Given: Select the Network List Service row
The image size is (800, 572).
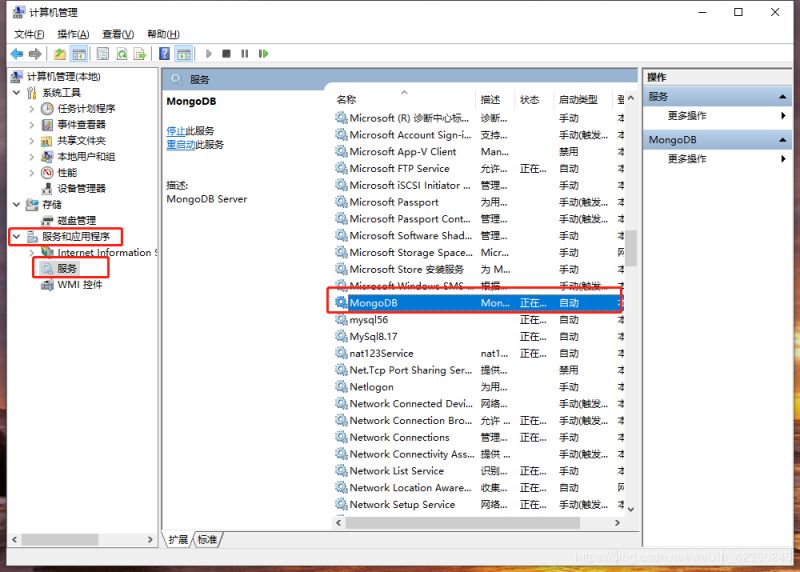Looking at the screenshot, I should pos(479,471).
